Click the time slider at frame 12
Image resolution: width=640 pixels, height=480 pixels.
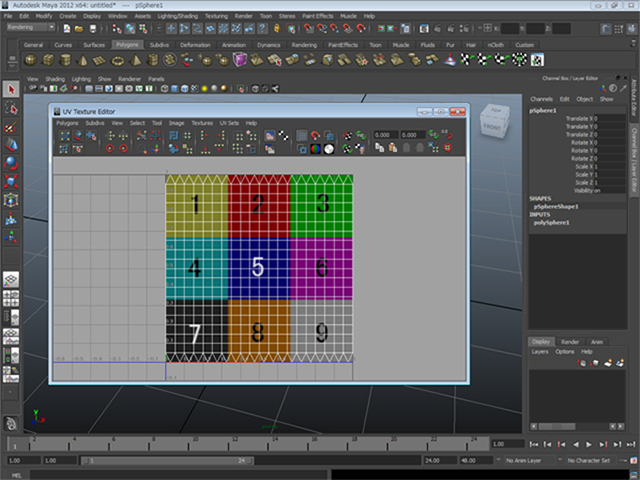point(234,444)
